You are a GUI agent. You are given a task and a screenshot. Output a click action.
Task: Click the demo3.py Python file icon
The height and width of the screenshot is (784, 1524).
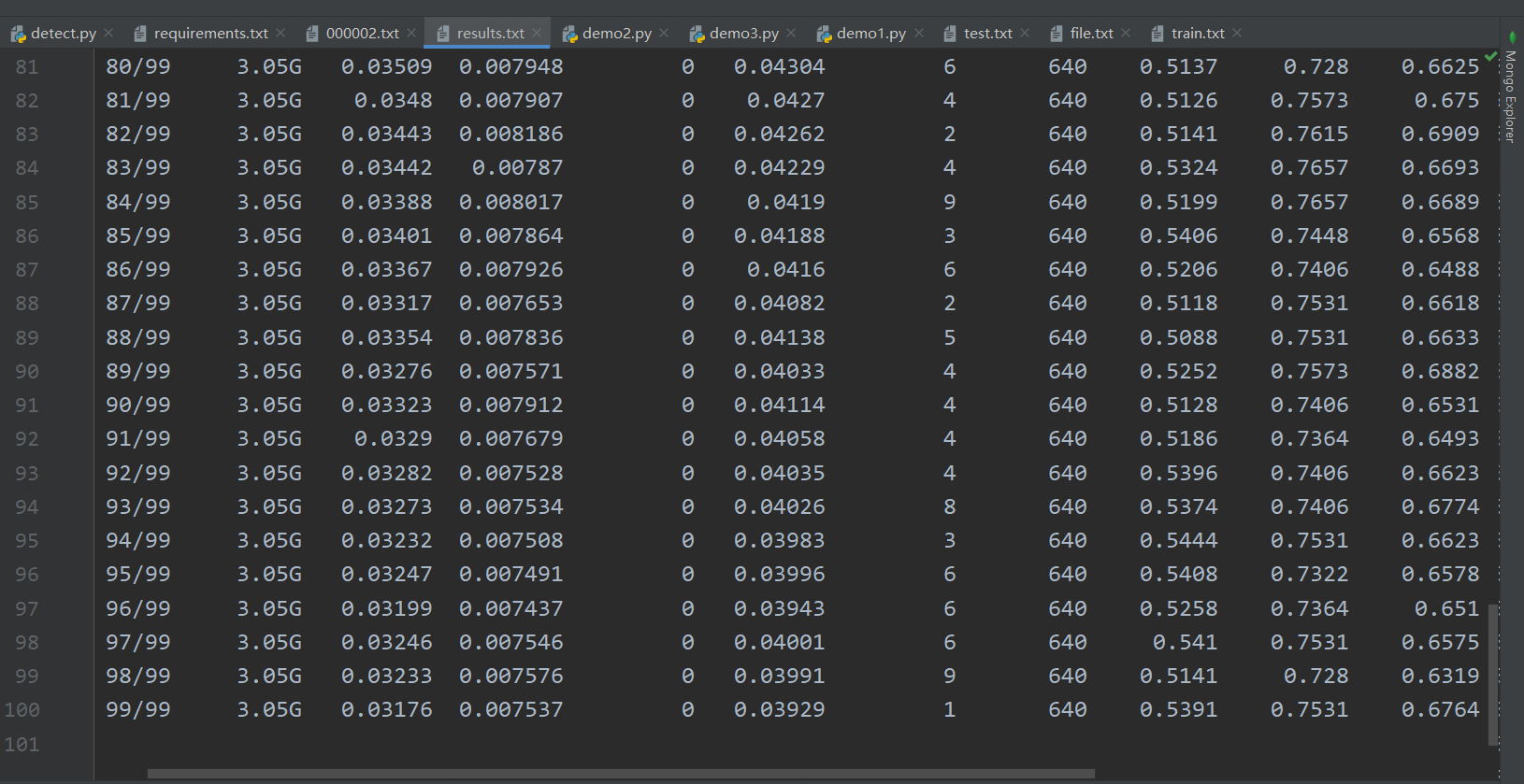(x=697, y=34)
